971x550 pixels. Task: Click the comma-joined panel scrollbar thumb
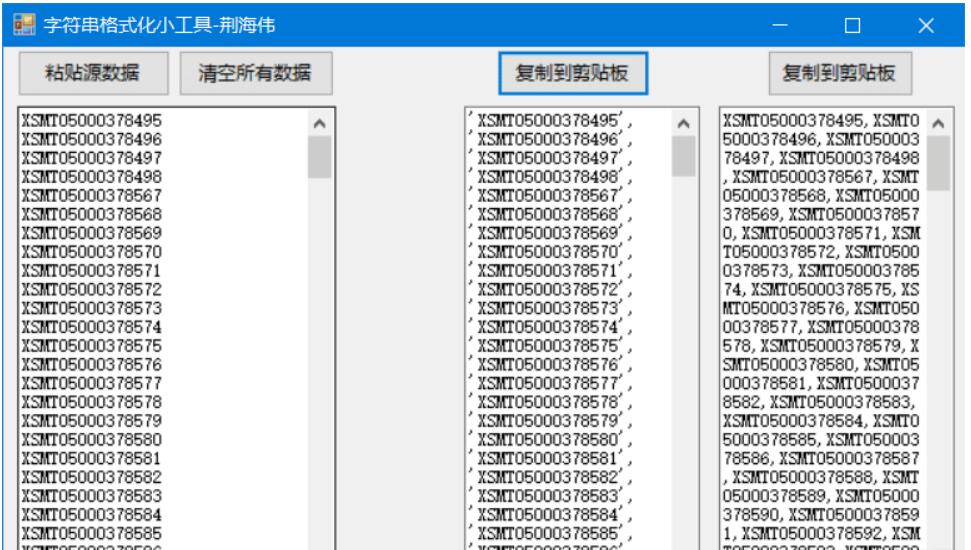(x=938, y=163)
